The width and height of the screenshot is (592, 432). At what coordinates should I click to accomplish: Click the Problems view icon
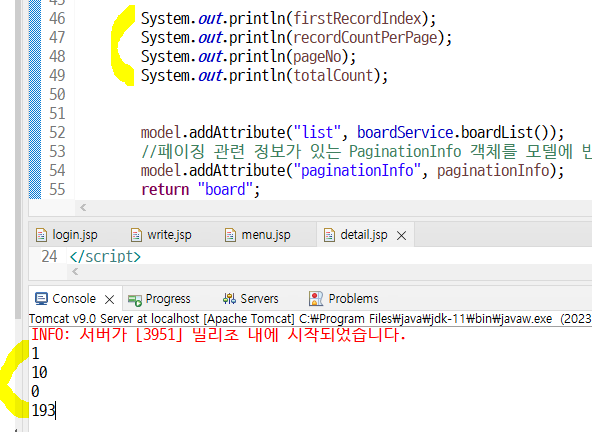click(316, 299)
